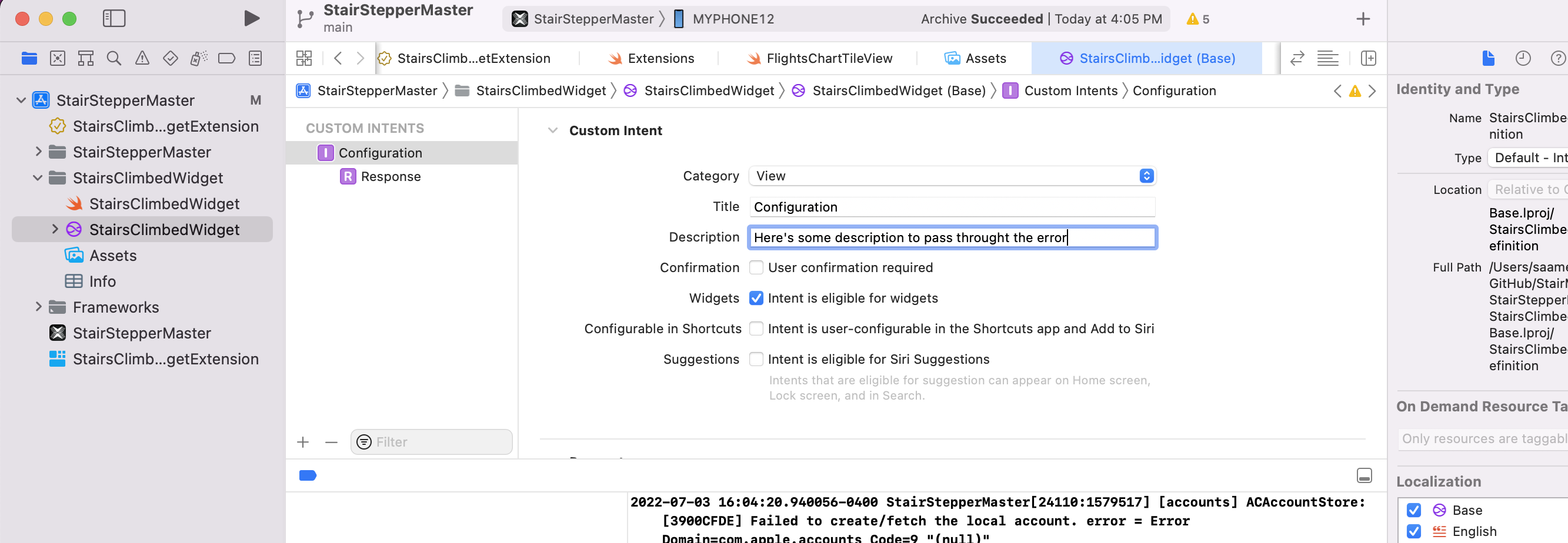Show the File inspector
Viewport: 1568px width, 543px height.
[1488, 58]
